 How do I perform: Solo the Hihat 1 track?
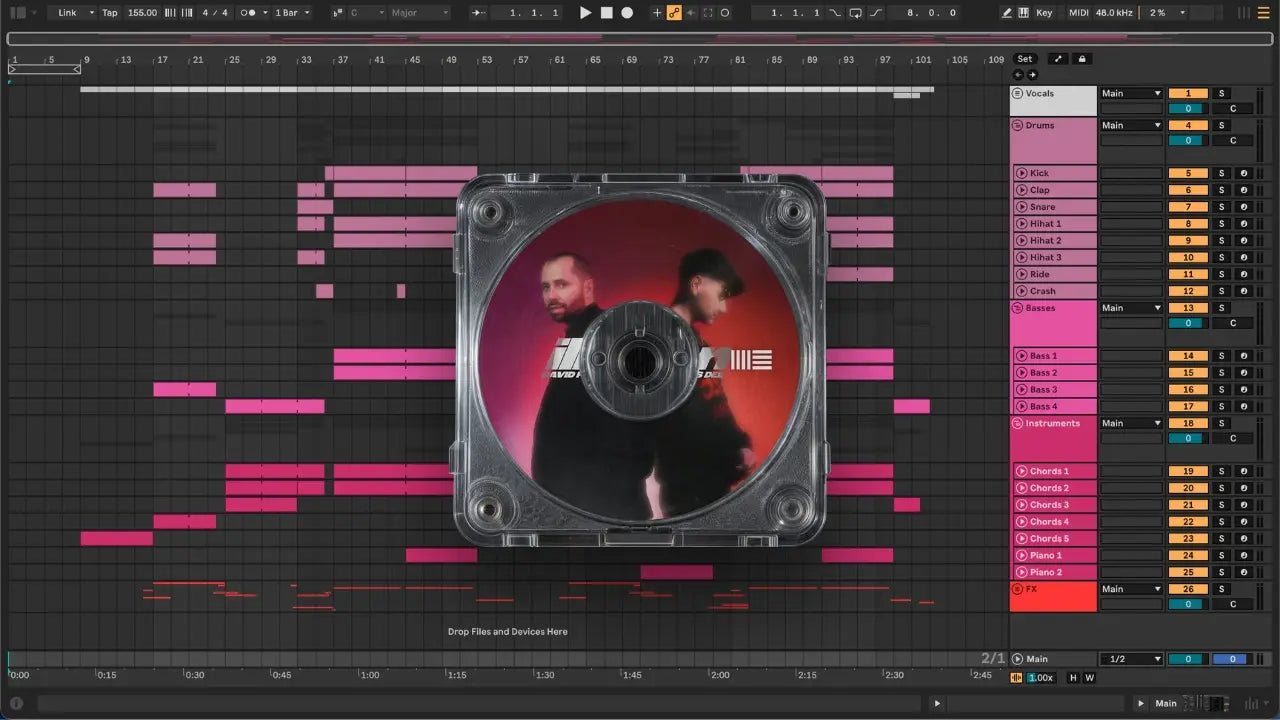[1221, 224]
